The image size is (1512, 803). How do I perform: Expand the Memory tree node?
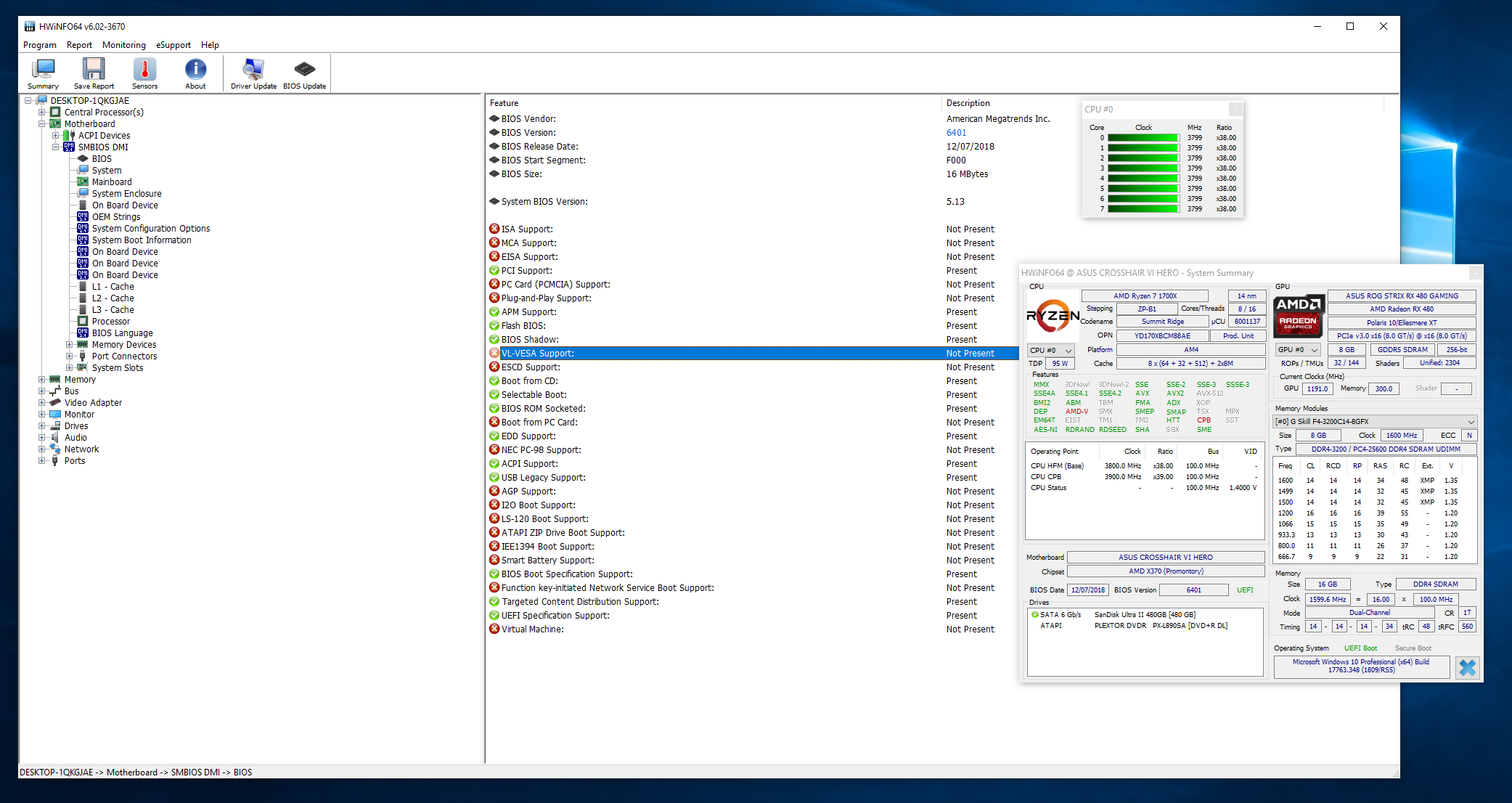click(x=42, y=380)
